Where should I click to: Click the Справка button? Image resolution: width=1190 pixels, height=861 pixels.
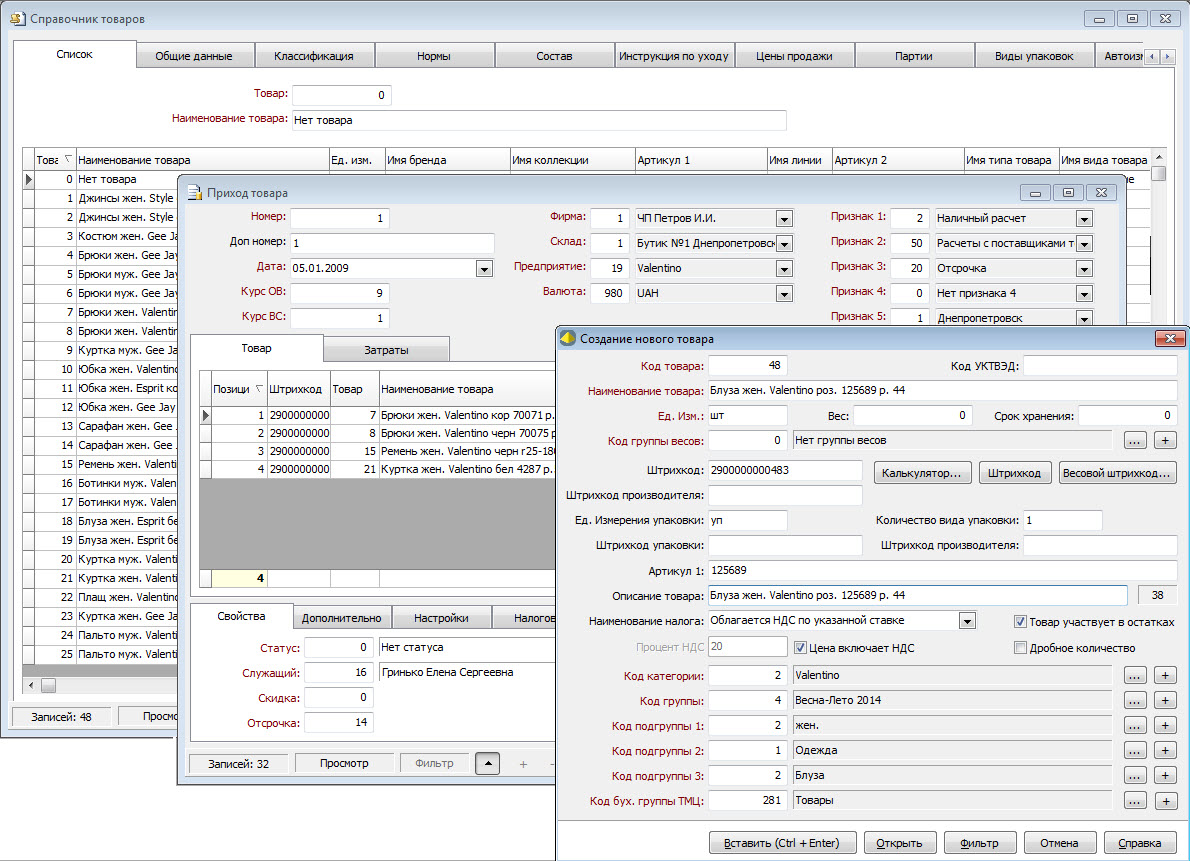coord(1140,843)
